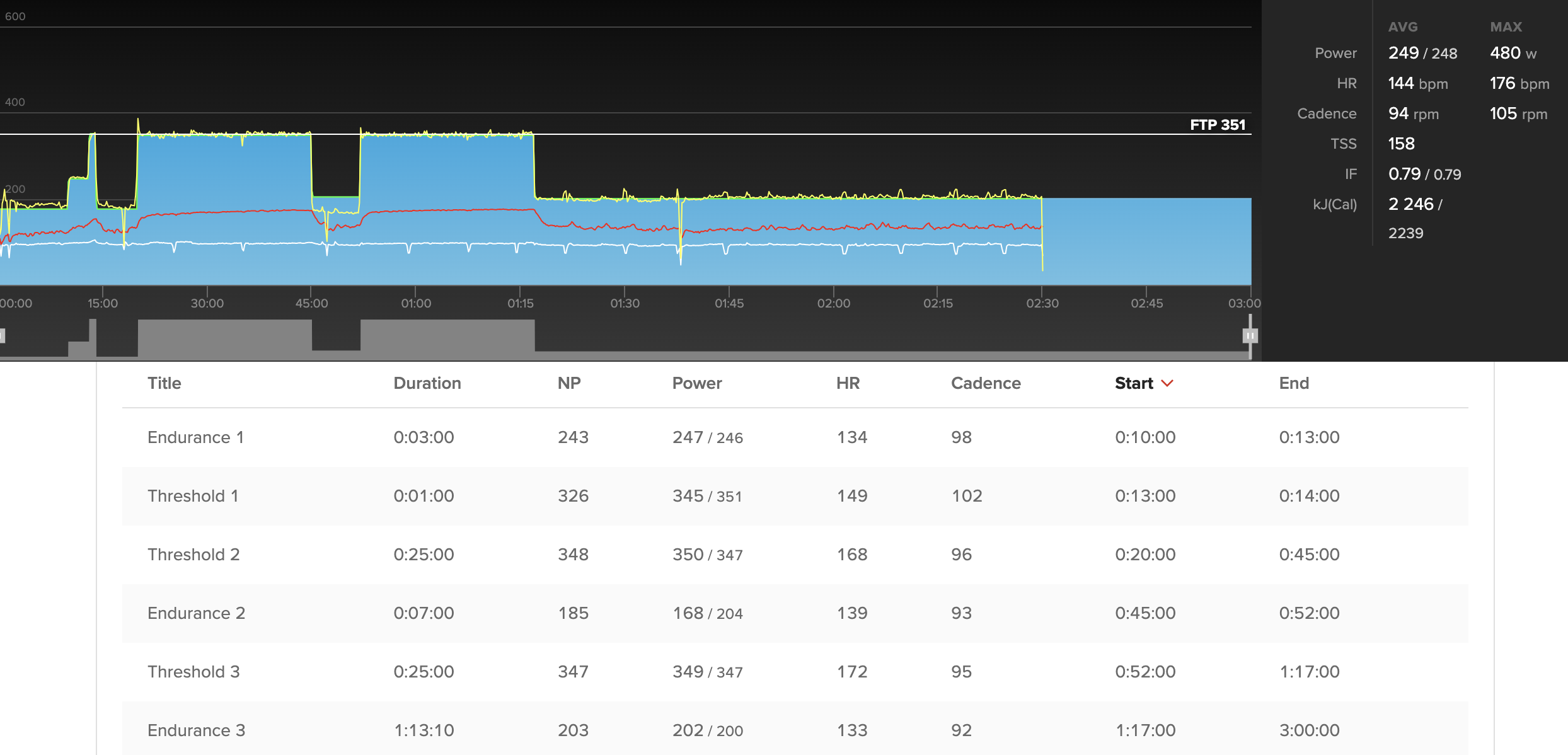
Task: Click the 02:30 mark on the time axis
Action: (1042, 303)
